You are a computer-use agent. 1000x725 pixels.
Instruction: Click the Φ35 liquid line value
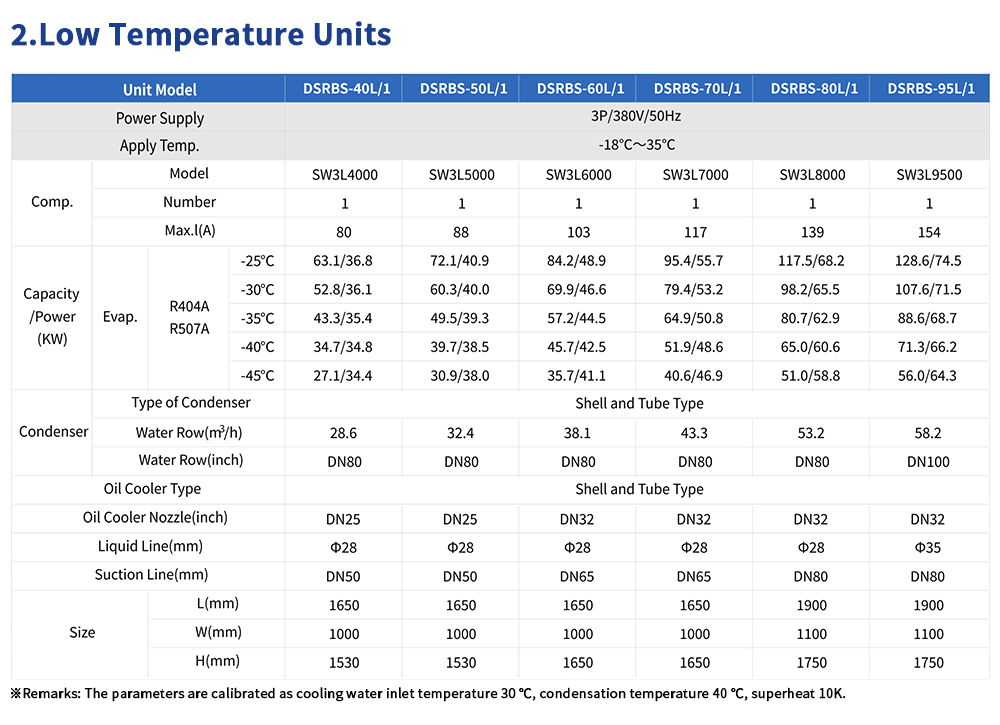(928, 548)
